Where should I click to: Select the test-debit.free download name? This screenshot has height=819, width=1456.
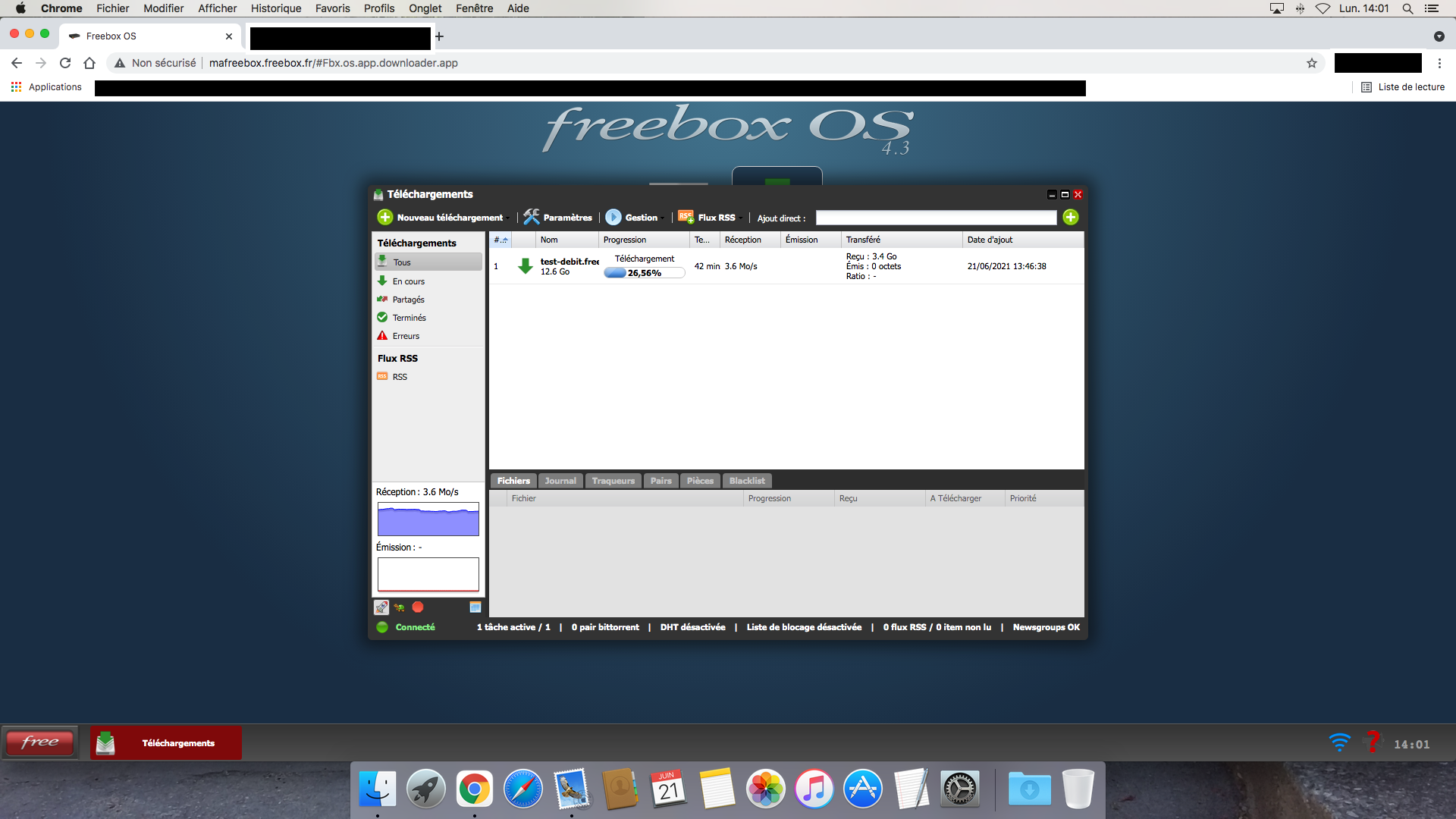(570, 262)
